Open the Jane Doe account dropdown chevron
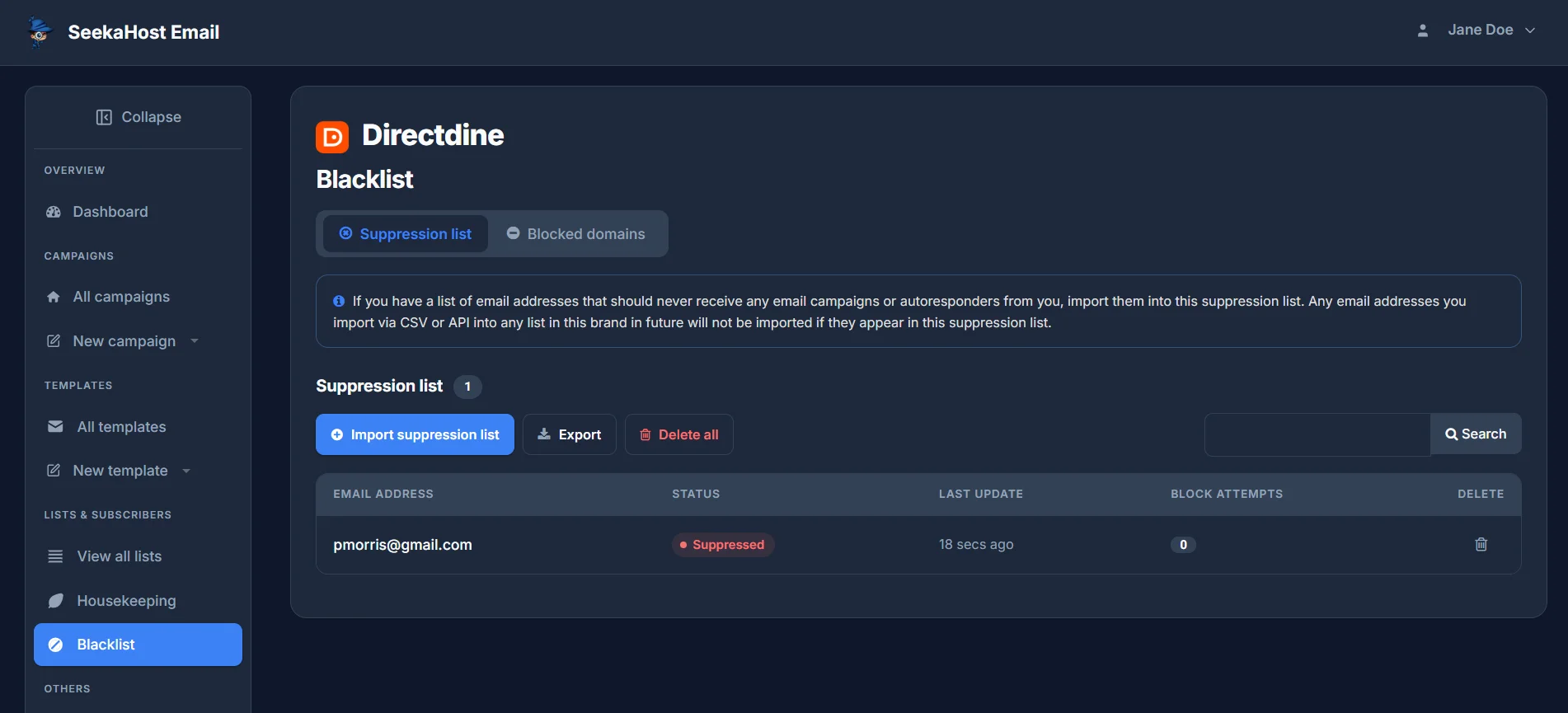Image resolution: width=1568 pixels, height=713 pixels. (1530, 30)
